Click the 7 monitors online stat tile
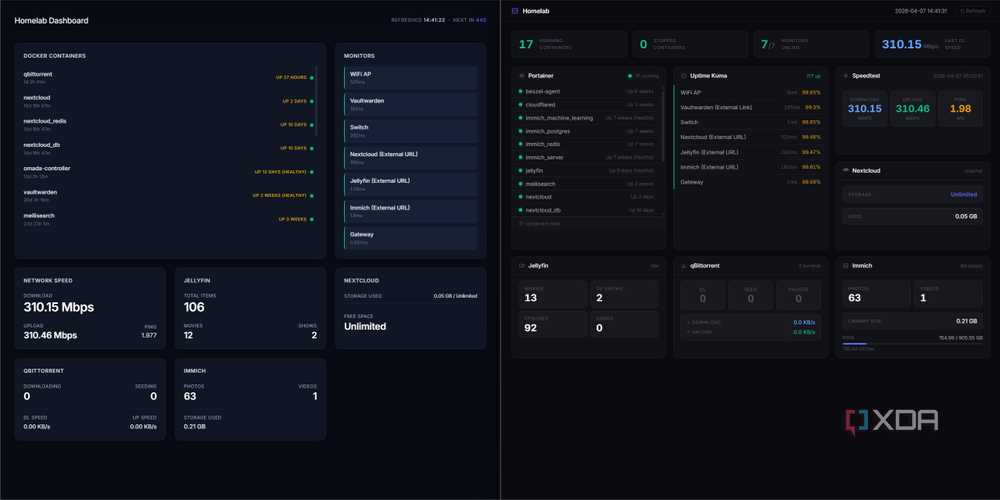This screenshot has width=1000, height=500. point(811,44)
